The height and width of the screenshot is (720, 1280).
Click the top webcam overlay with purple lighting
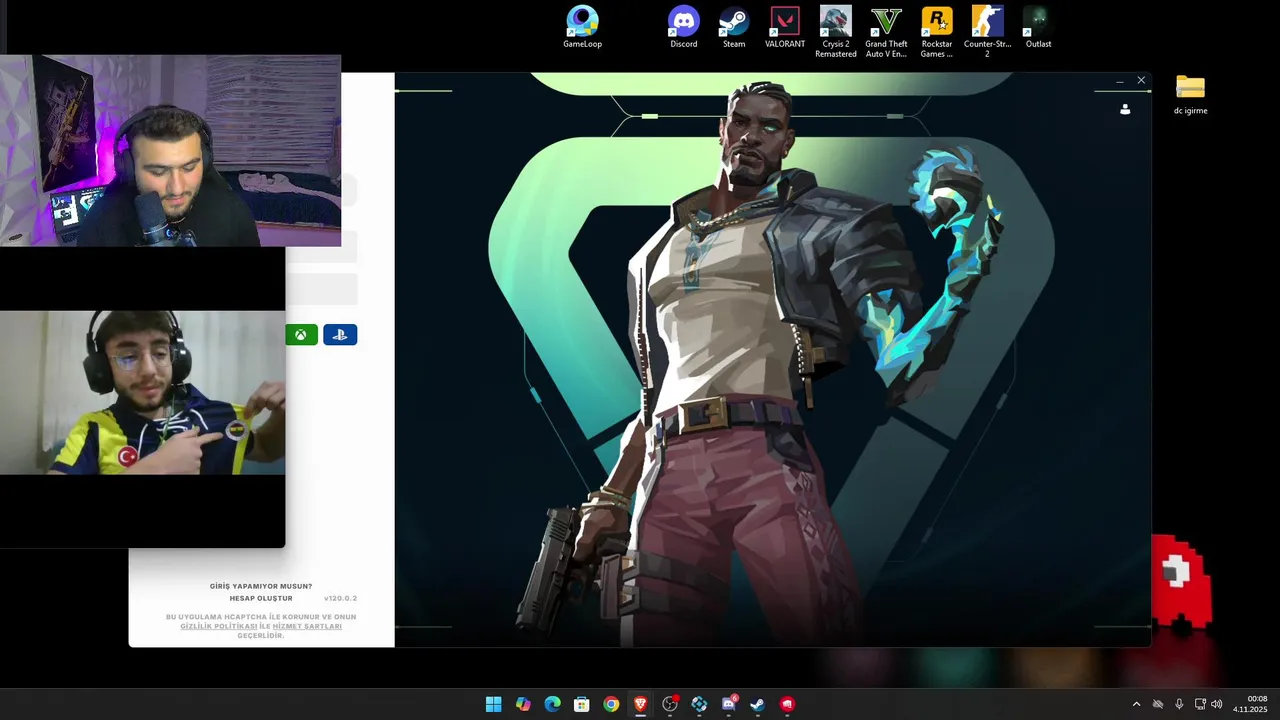(x=170, y=150)
